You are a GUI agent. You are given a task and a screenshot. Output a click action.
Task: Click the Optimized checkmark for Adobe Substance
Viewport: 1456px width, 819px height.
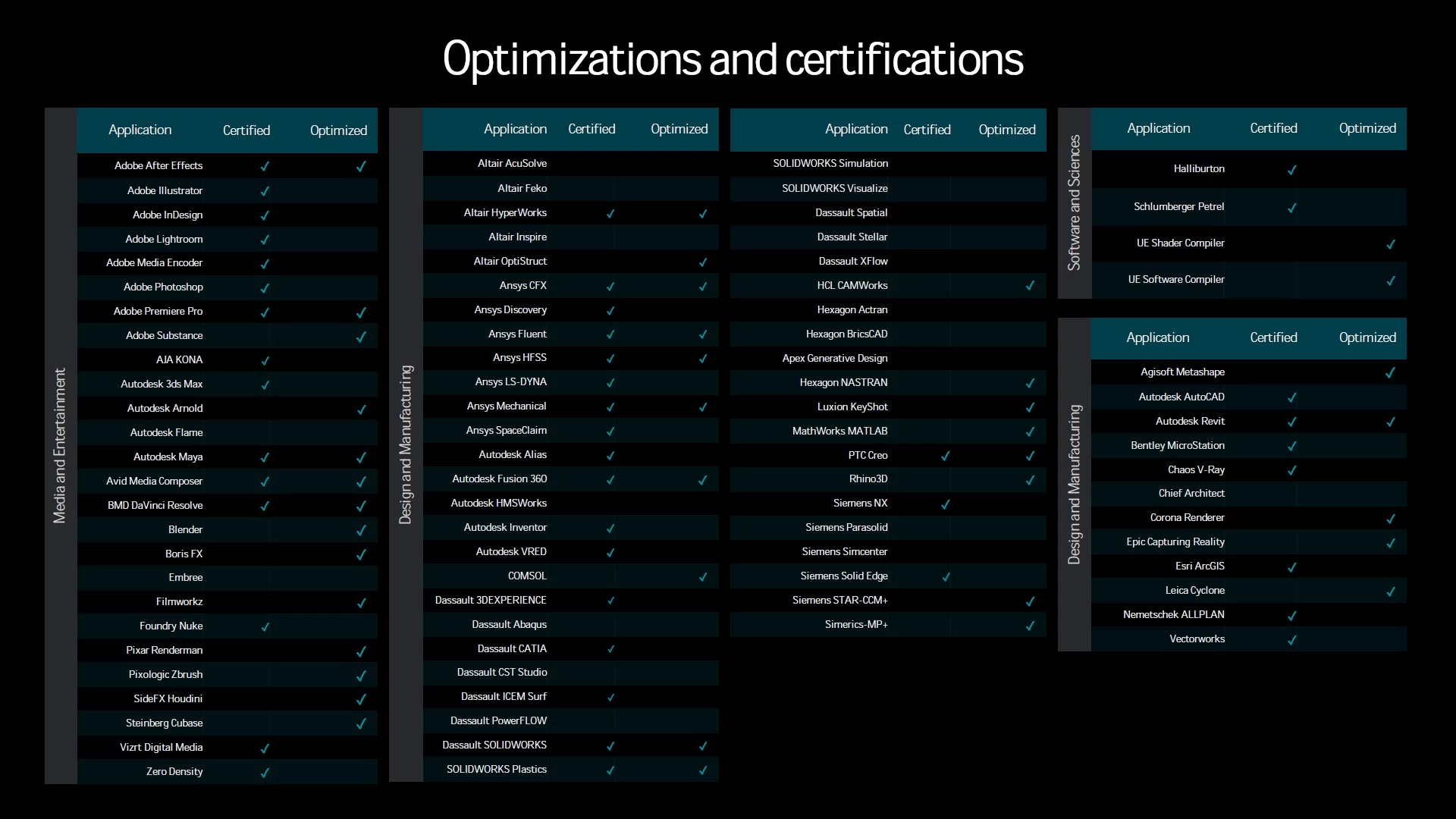pyautogui.click(x=361, y=336)
